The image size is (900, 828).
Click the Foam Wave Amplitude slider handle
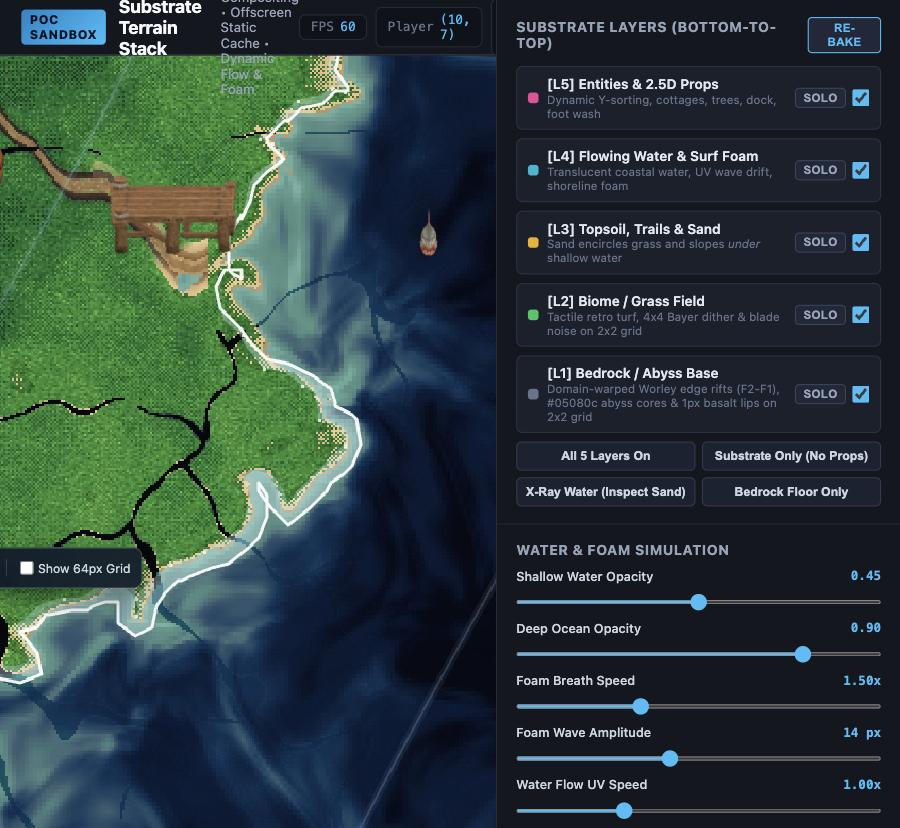click(669, 759)
